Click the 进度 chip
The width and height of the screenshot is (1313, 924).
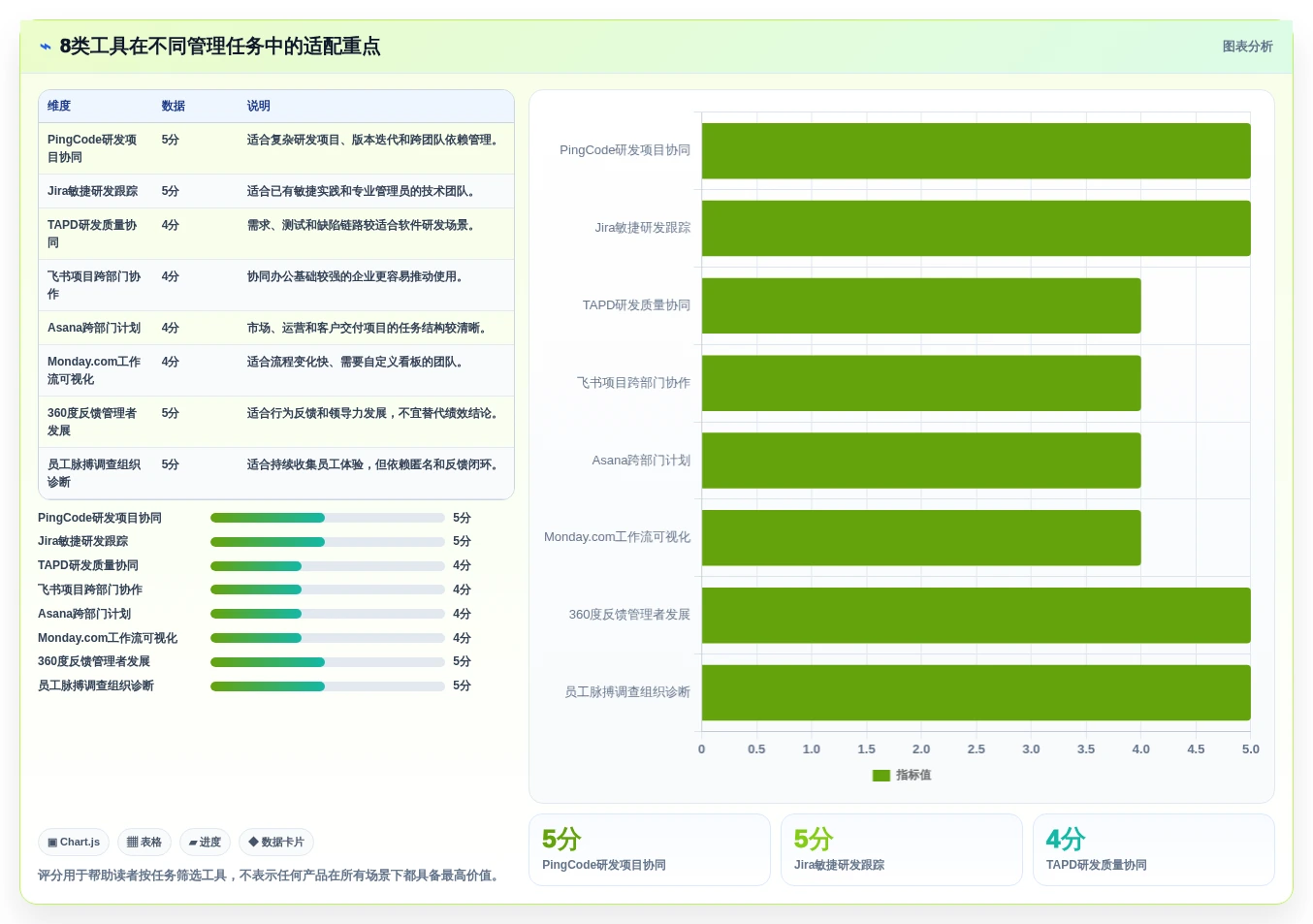(205, 843)
